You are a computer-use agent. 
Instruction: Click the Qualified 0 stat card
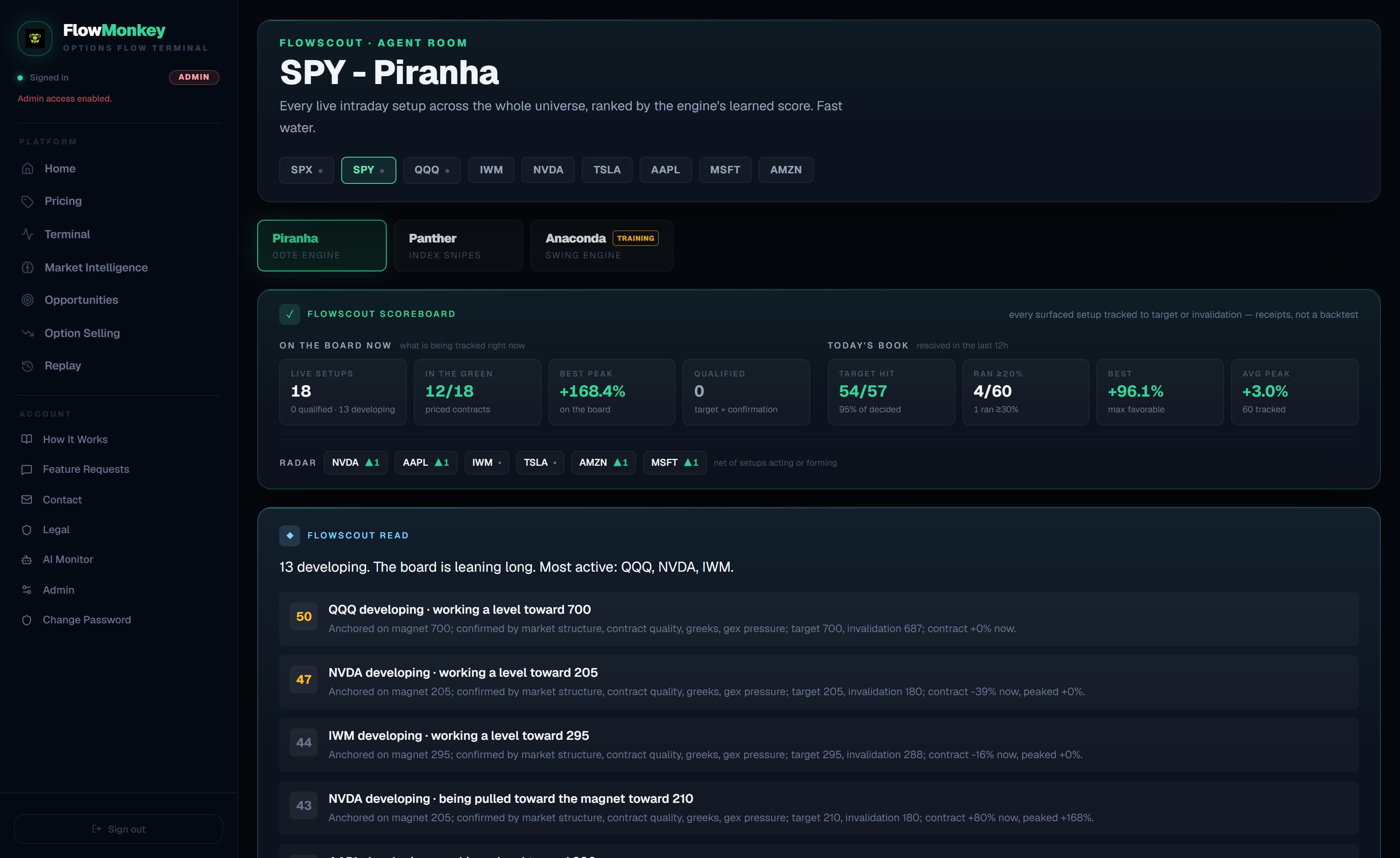coord(746,392)
